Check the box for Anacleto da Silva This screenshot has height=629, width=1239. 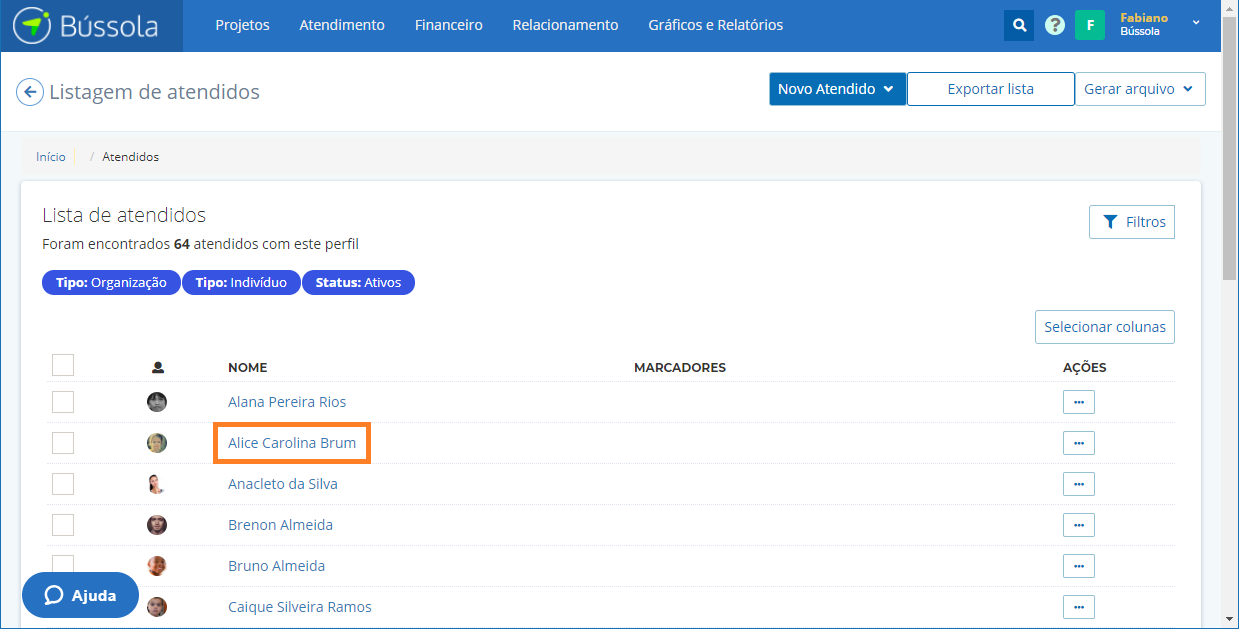tap(63, 484)
